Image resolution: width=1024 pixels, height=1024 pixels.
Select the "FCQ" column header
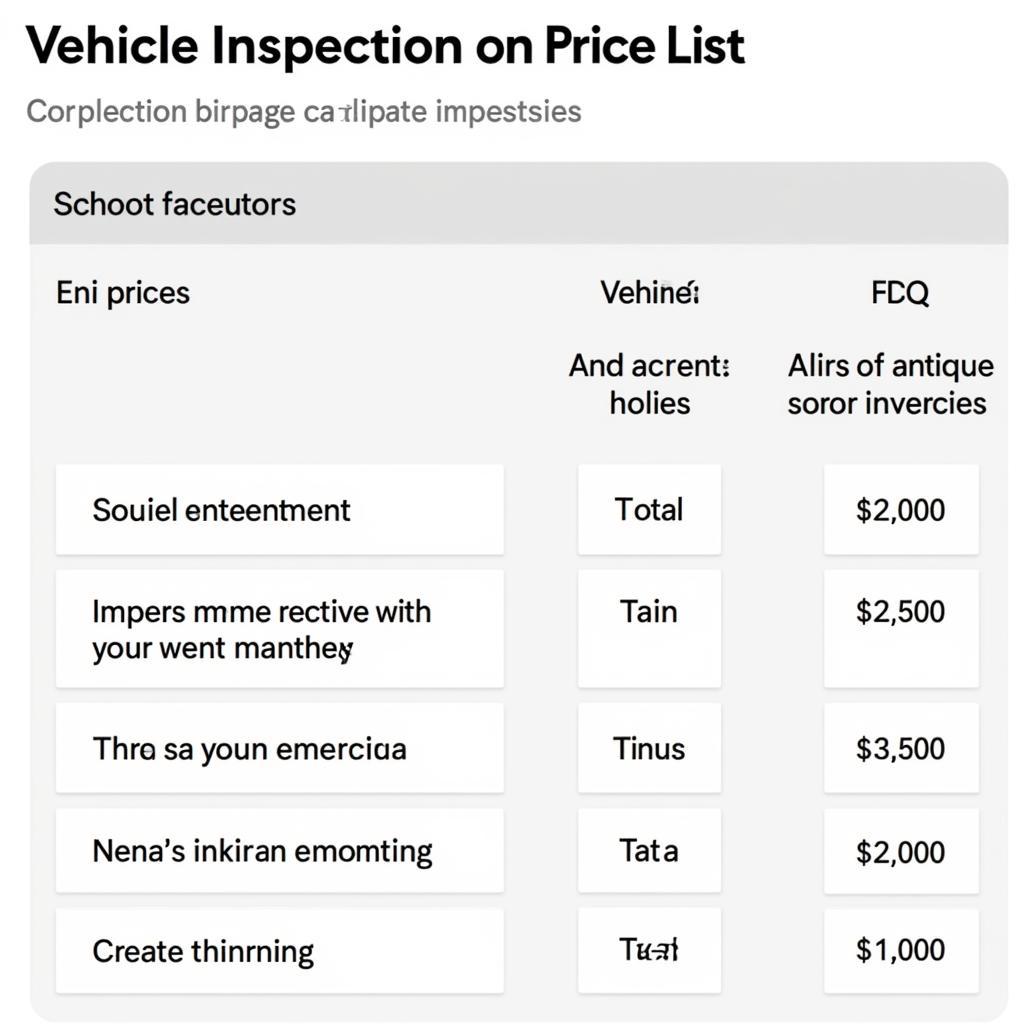click(x=900, y=293)
